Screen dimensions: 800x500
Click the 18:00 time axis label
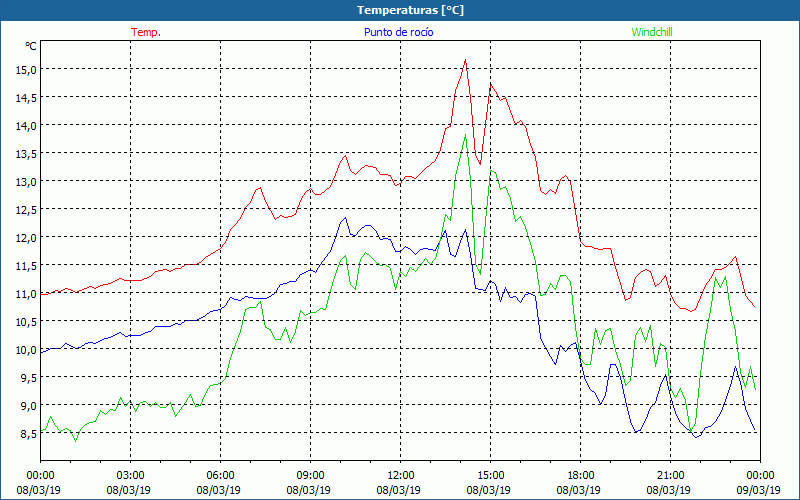tap(580, 476)
